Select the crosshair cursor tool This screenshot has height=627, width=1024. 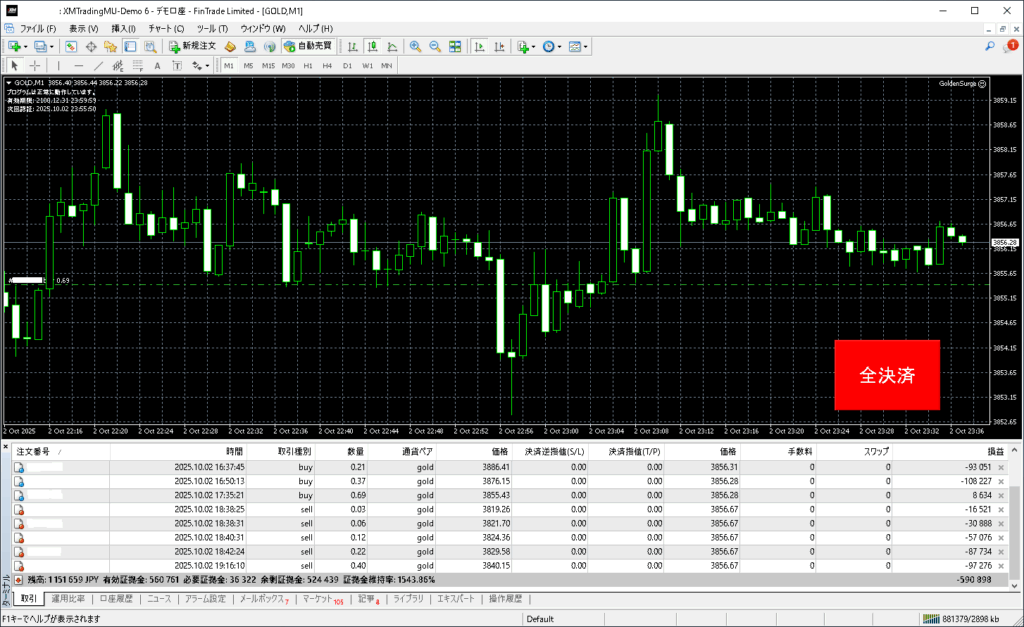pyautogui.click(x=35, y=66)
